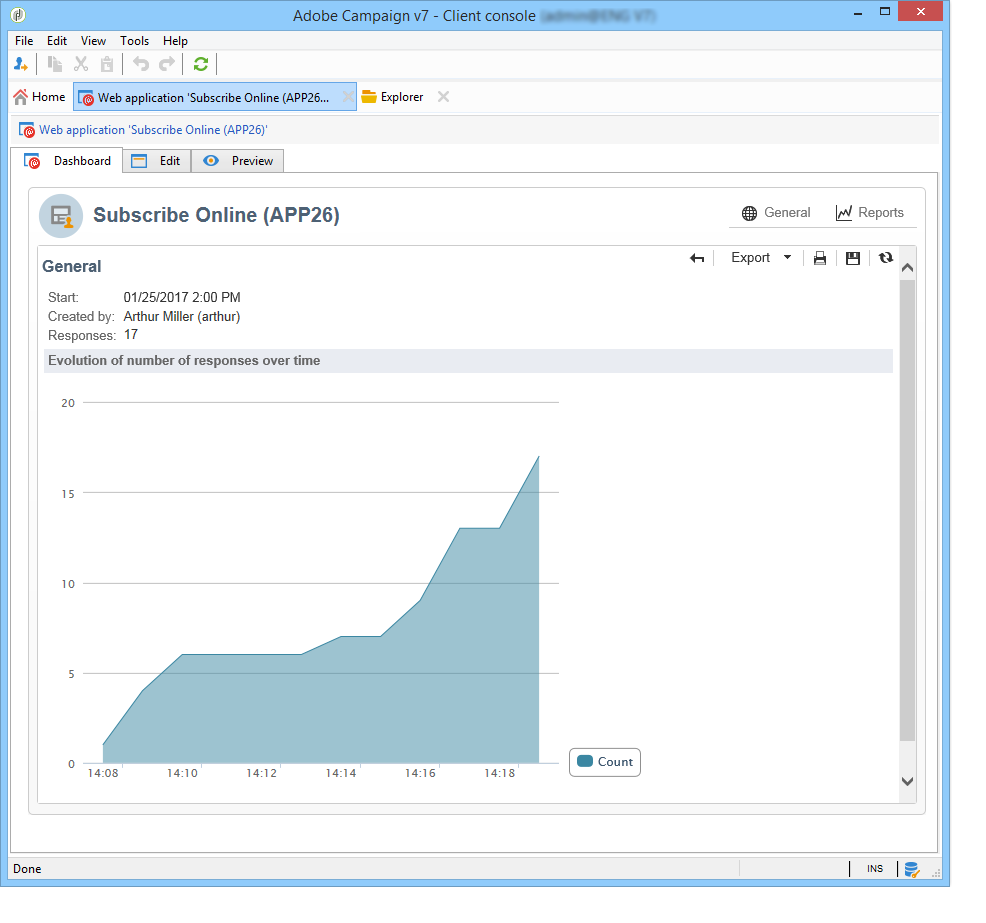Open the View menu
Screen dimensions: 986x923
93,41
